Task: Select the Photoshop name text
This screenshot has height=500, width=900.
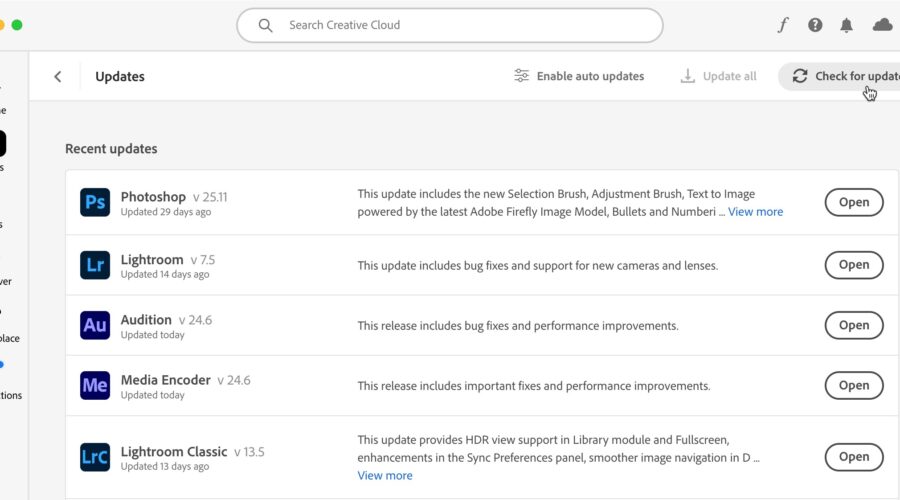Action: pyautogui.click(x=153, y=197)
